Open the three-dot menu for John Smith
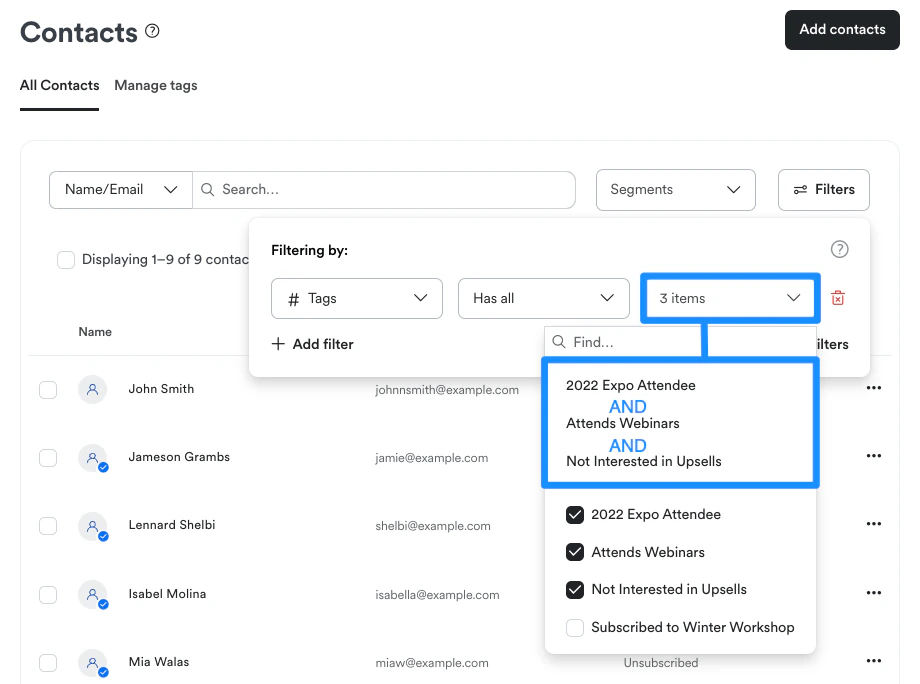This screenshot has height=684, width=920. (874, 388)
